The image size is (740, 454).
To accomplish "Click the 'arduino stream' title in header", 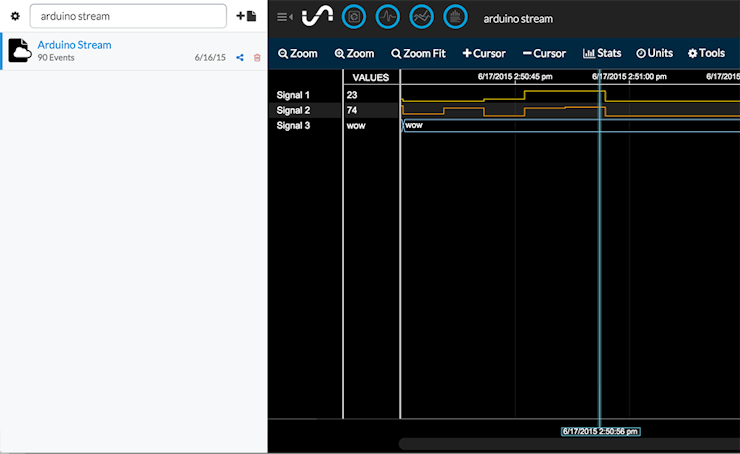I will [518, 19].
